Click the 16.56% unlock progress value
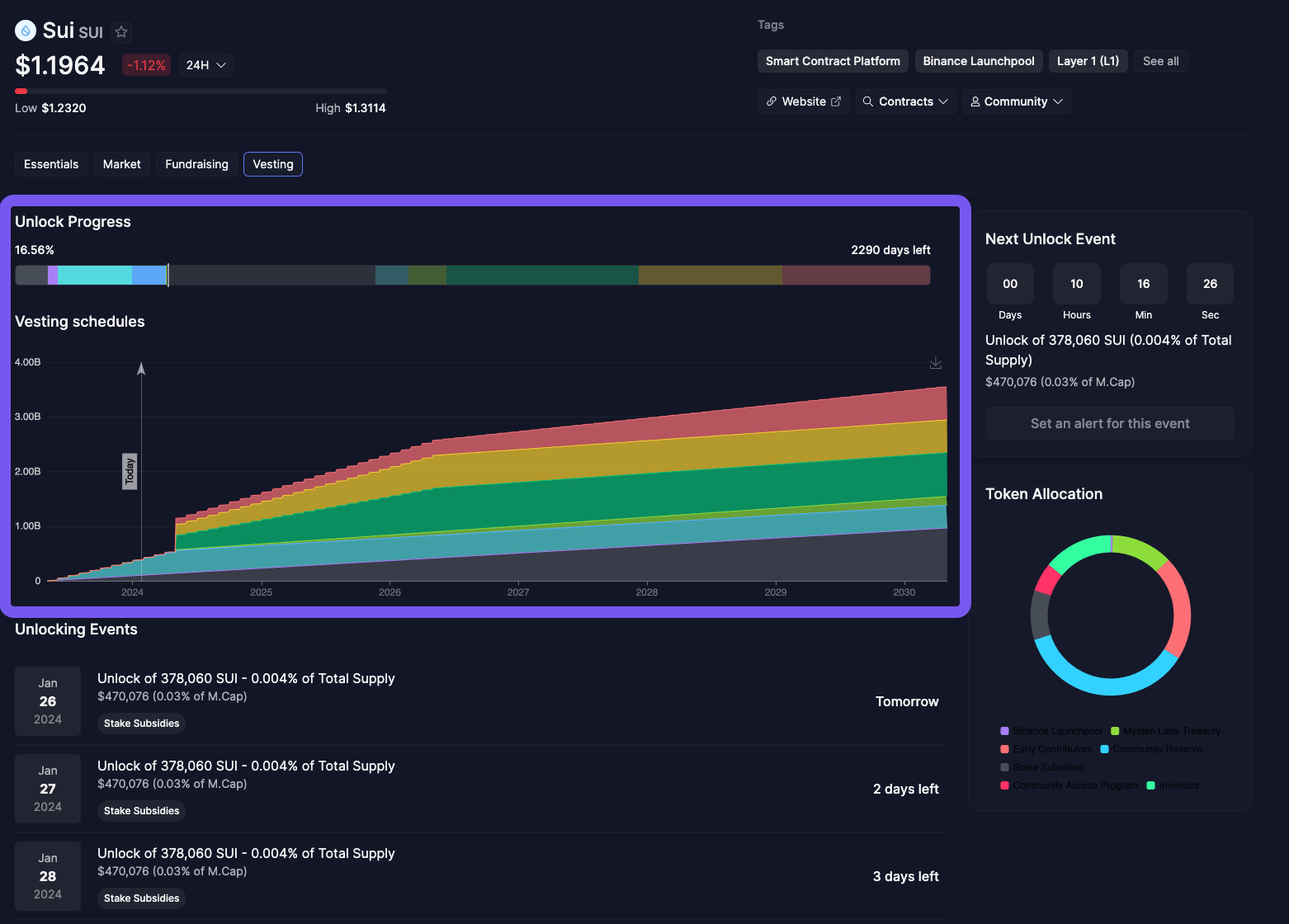The image size is (1289, 924). (35, 250)
